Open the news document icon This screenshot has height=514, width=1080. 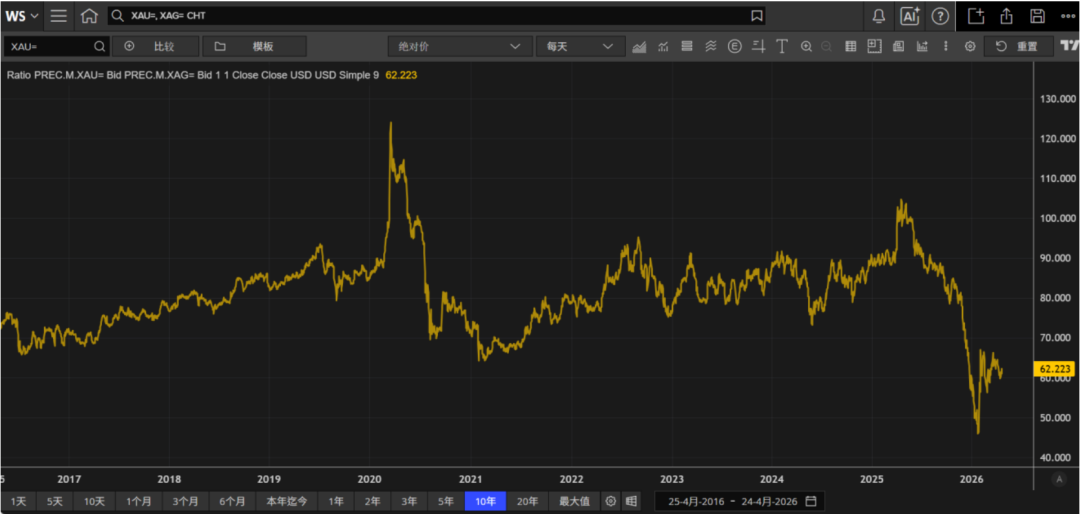pos(898,47)
